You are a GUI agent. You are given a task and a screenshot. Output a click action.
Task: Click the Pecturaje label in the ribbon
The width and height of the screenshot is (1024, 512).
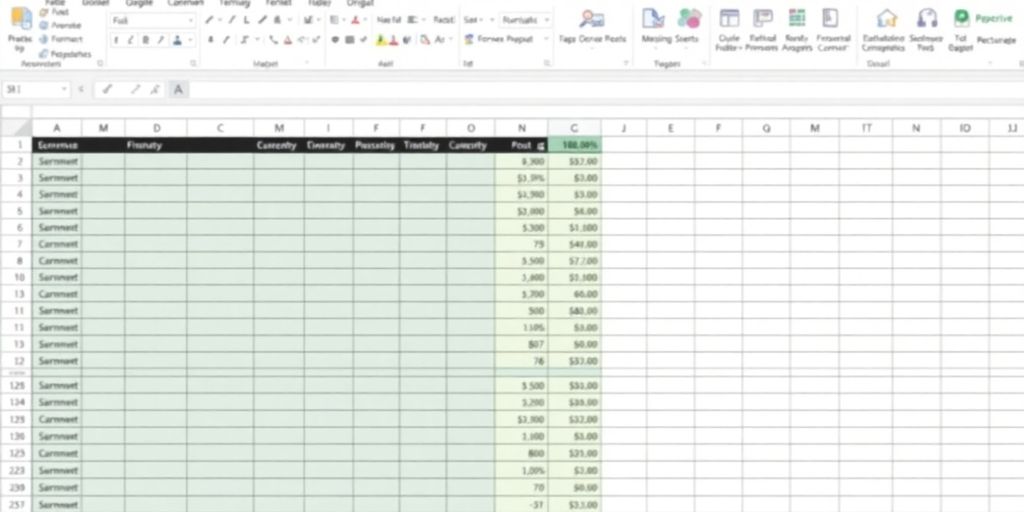pyautogui.click(x=997, y=40)
